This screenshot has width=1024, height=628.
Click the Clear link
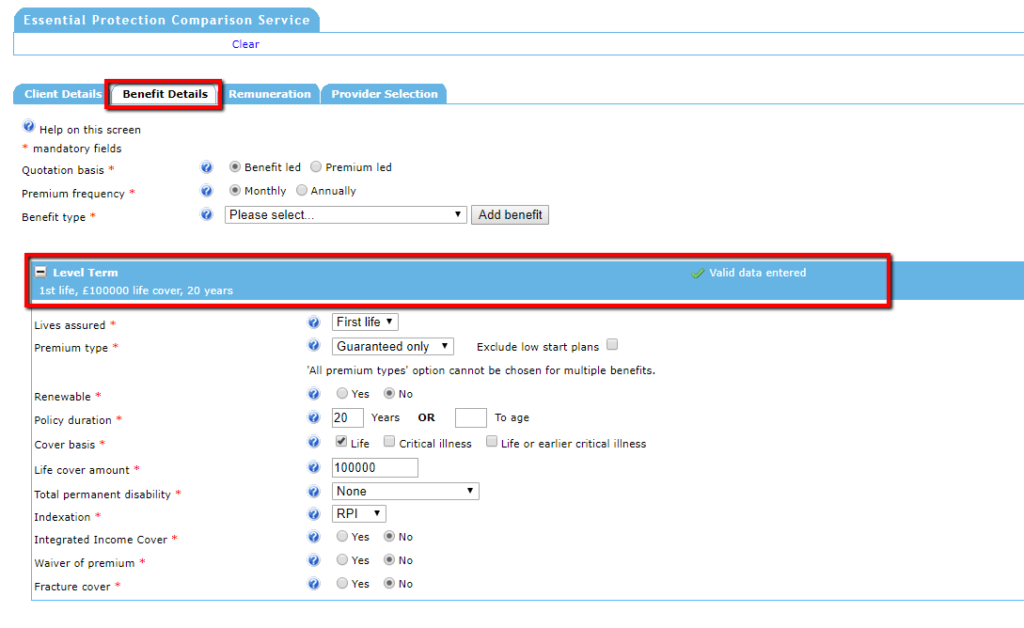pyautogui.click(x=245, y=44)
